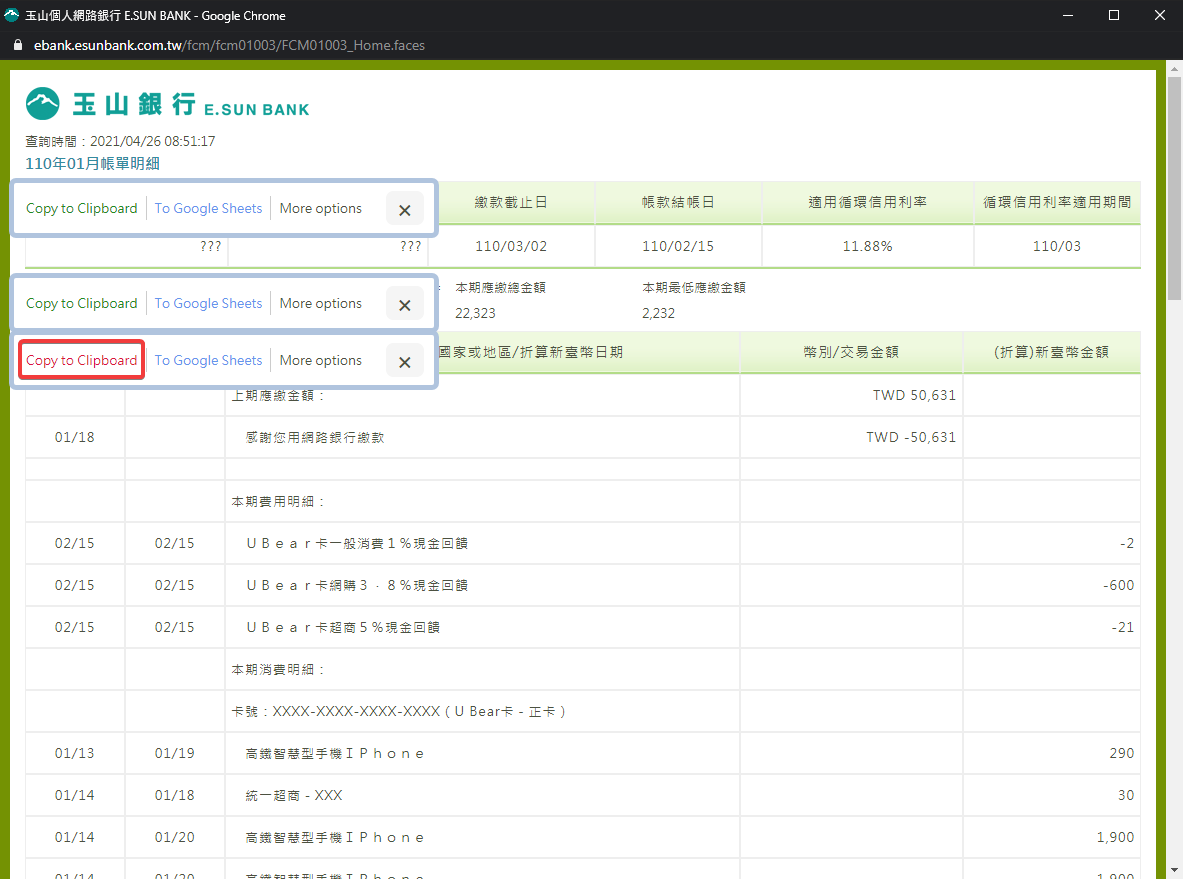Click the 本期應繳總金額 label

(x=500, y=287)
